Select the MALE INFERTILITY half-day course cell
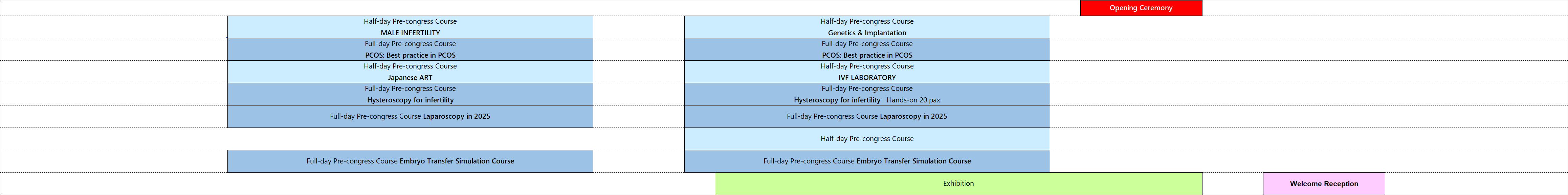1568x195 pixels. [x=410, y=27]
